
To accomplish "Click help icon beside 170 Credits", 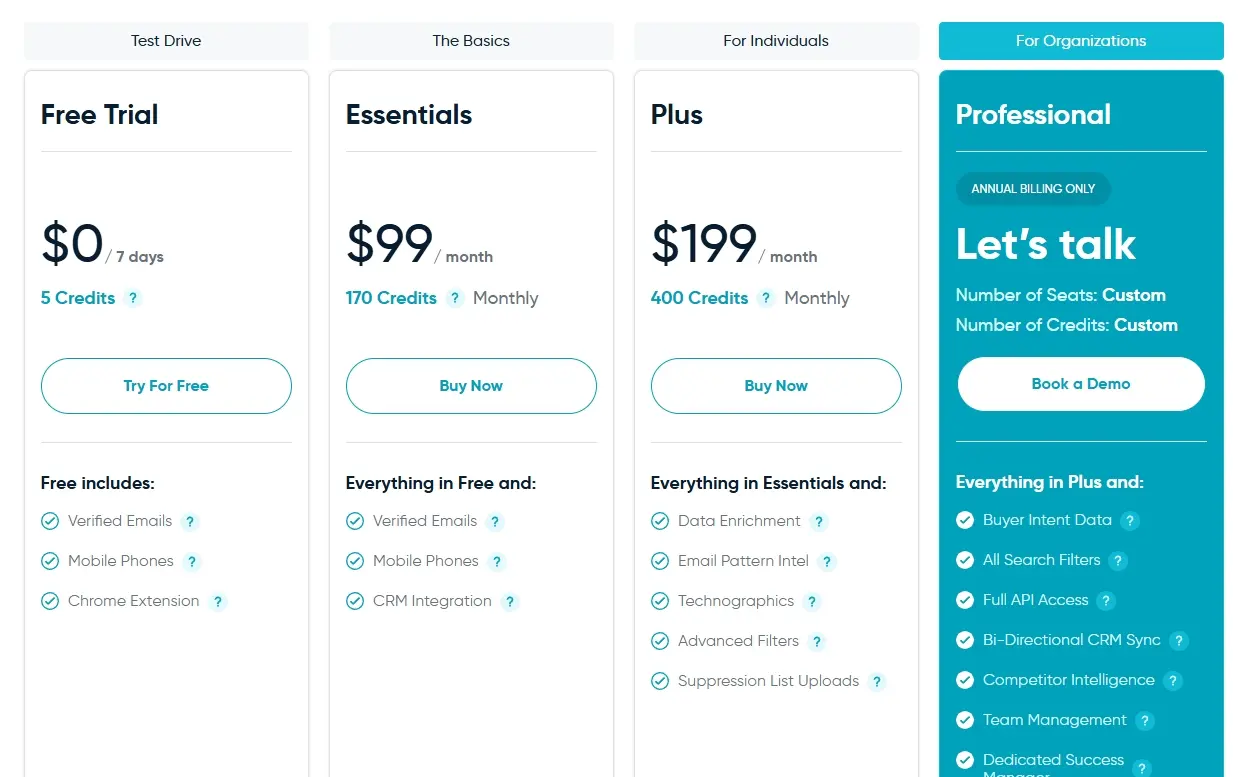I will click(455, 298).
